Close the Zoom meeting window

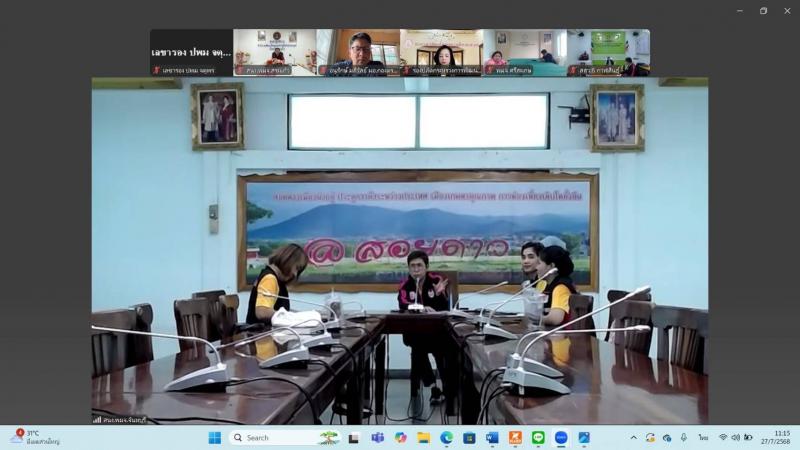[787, 11]
